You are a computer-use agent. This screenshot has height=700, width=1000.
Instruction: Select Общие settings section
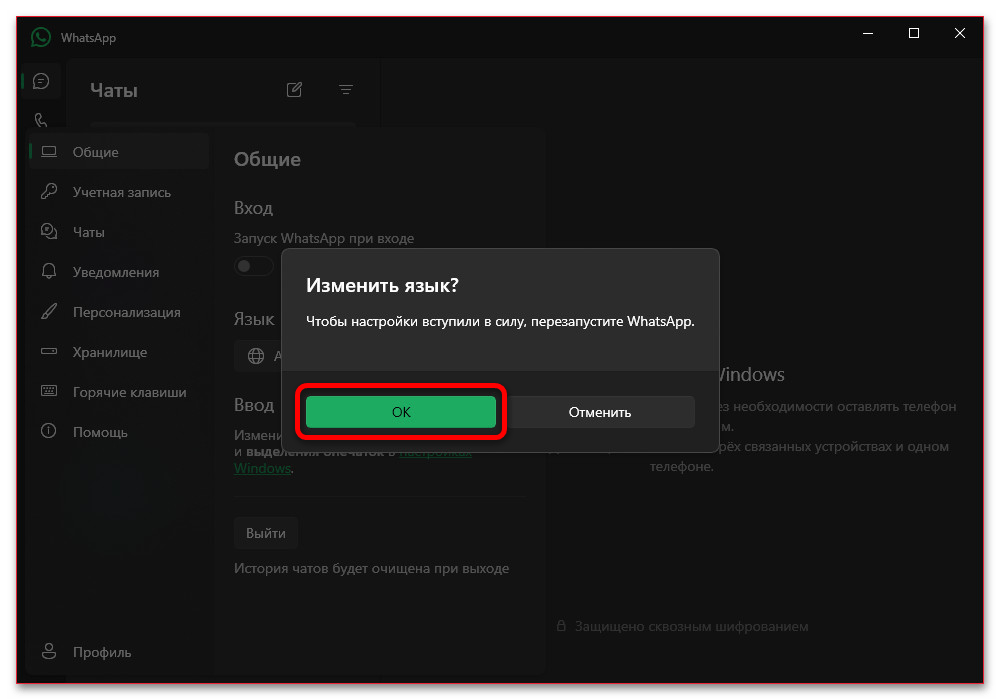tap(119, 152)
